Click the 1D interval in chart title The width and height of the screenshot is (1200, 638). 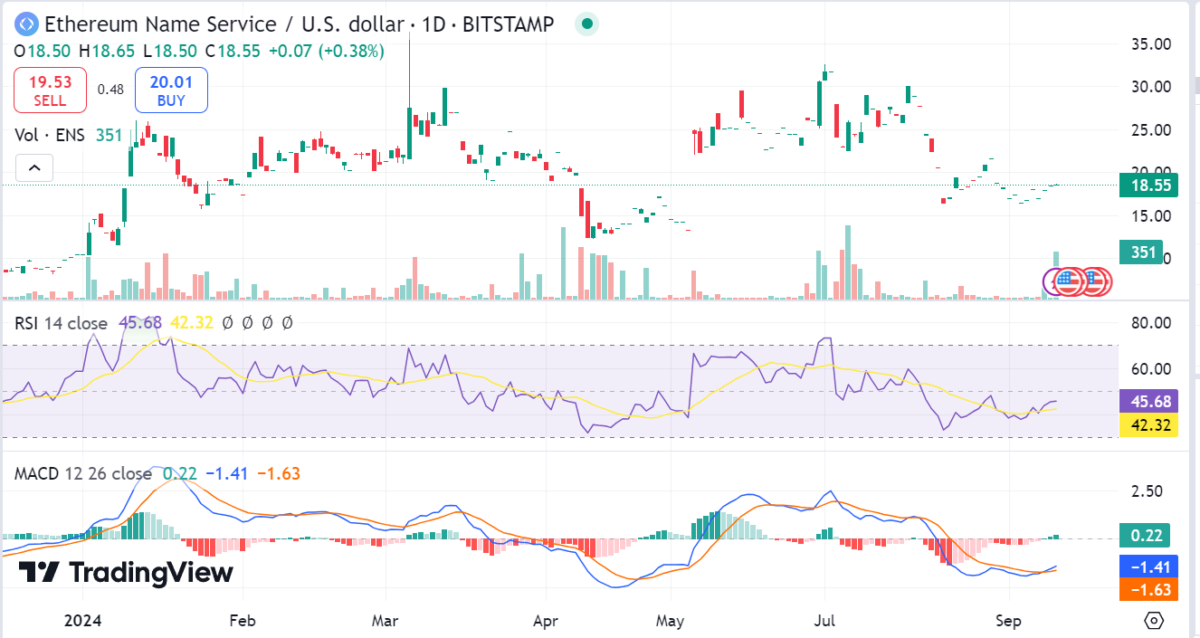click(x=435, y=24)
